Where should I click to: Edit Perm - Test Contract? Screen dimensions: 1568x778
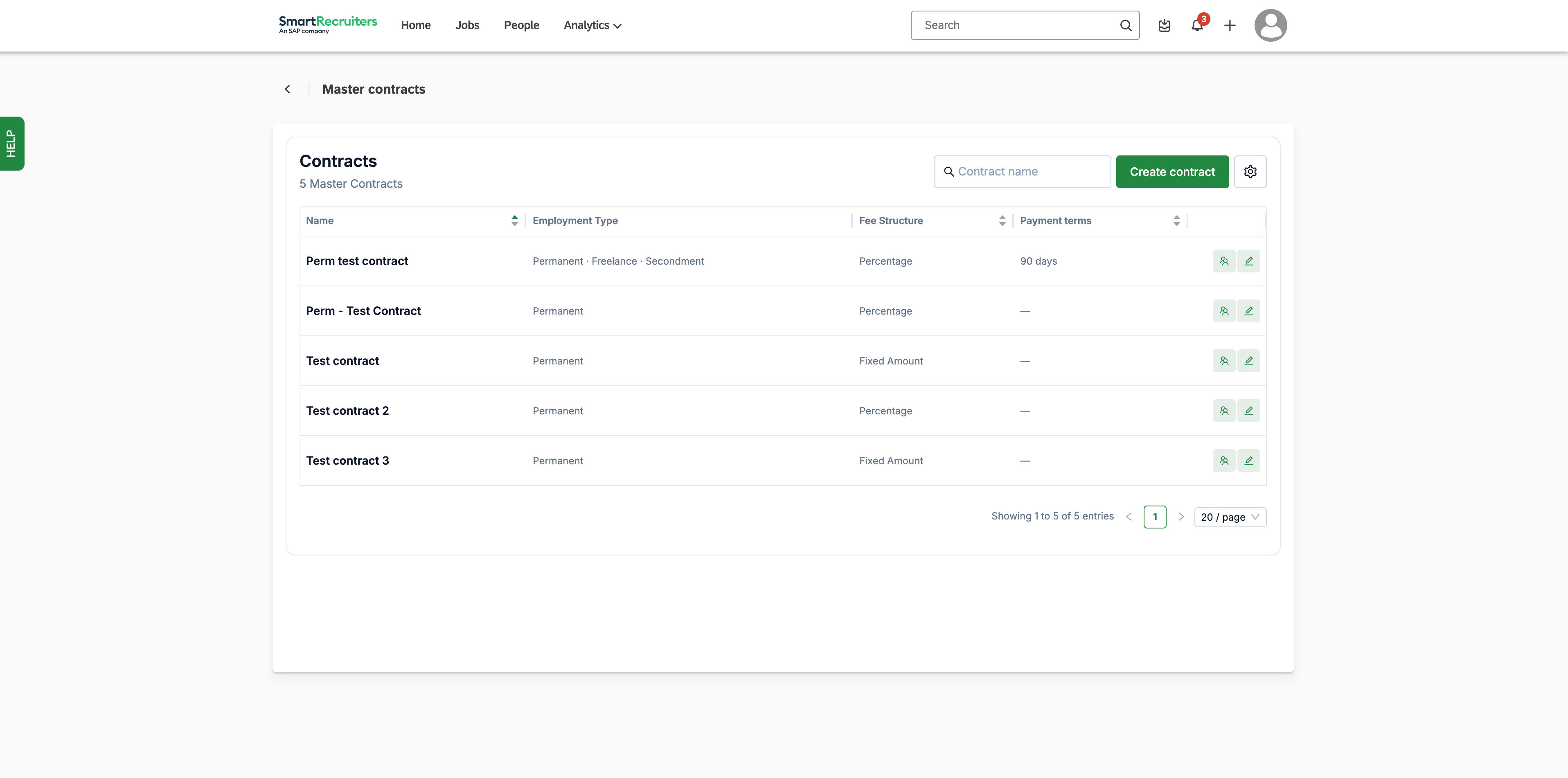point(1248,311)
